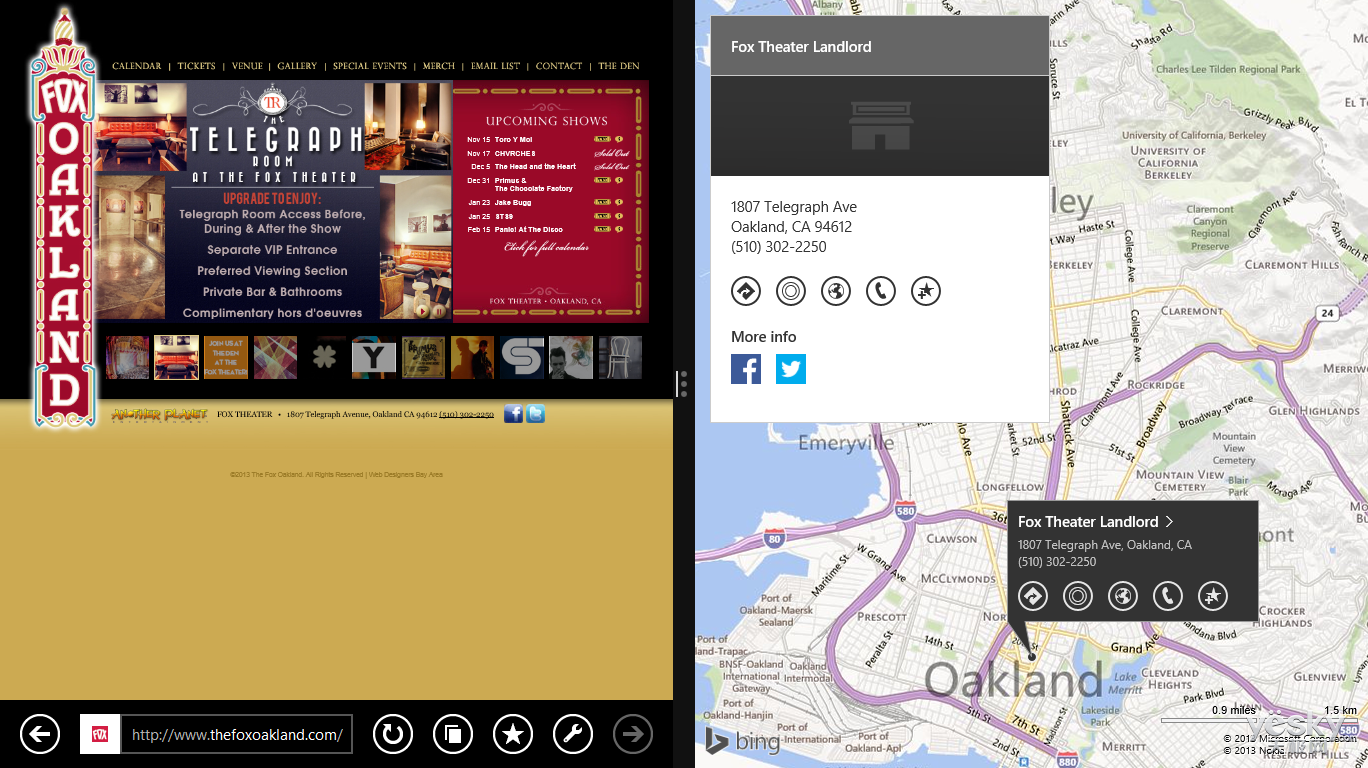Click the ticket icon for Jake Bugg
Image resolution: width=1368 pixels, height=768 pixels.
[602, 202]
